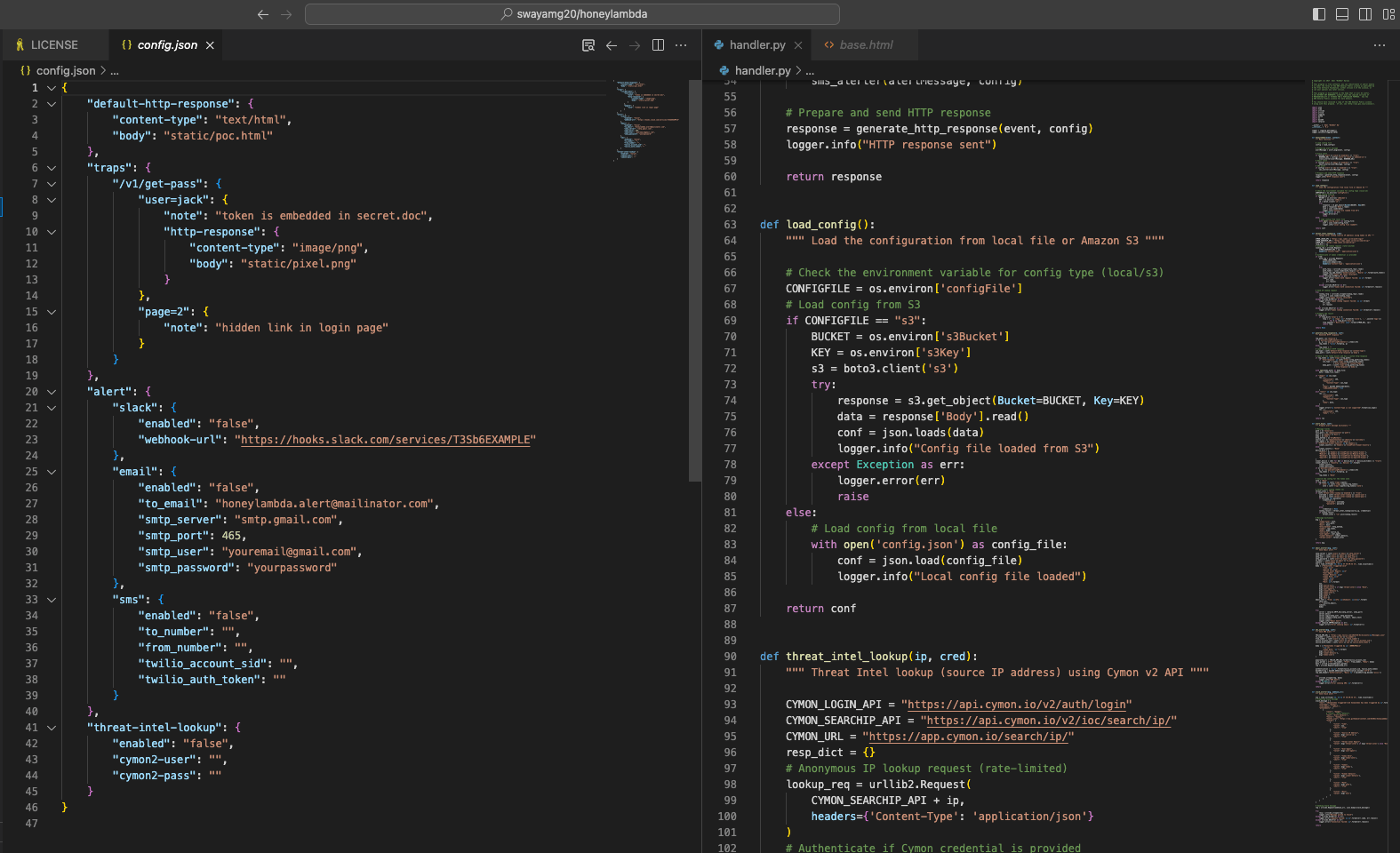Image resolution: width=1400 pixels, height=853 pixels.
Task: Open preview changes icon in left editor
Action: [588, 45]
